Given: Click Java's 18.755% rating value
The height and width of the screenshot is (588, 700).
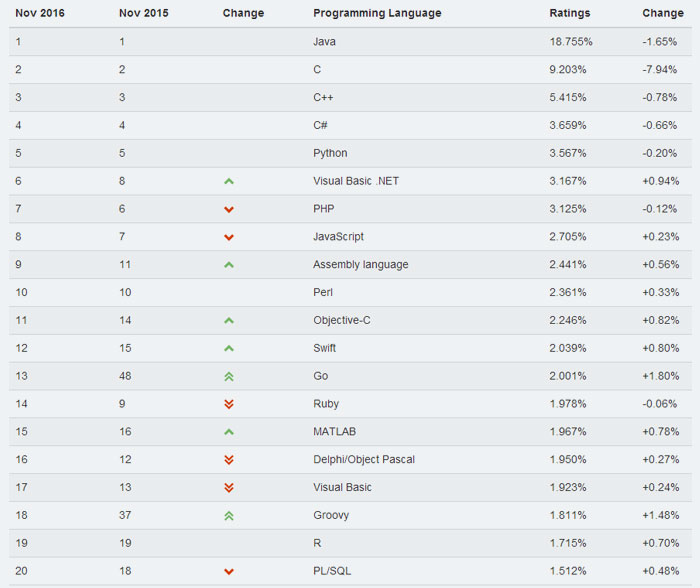Looking at the screenshot, I should click(x=571, y=42).
